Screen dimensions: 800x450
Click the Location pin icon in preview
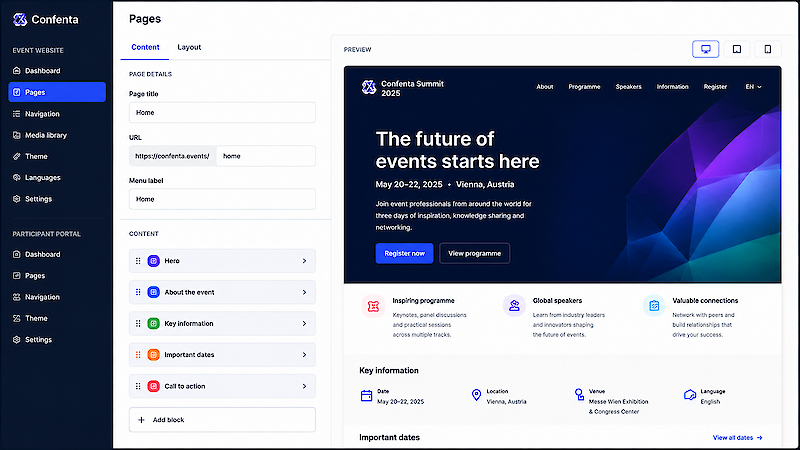(x=477, y=395)
